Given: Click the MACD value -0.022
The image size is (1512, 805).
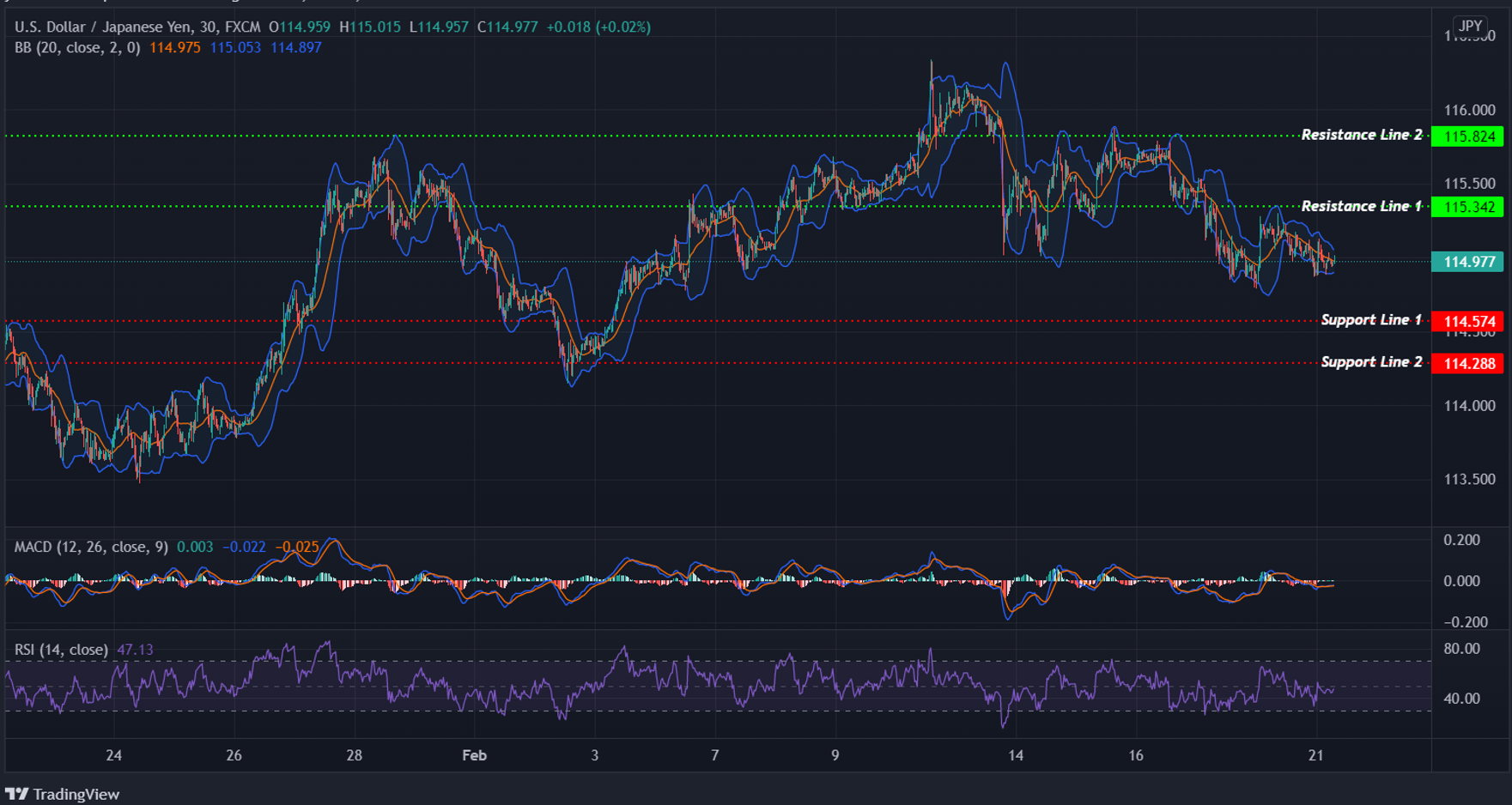Looking at the screenshot, I should [x=244, y=547].
